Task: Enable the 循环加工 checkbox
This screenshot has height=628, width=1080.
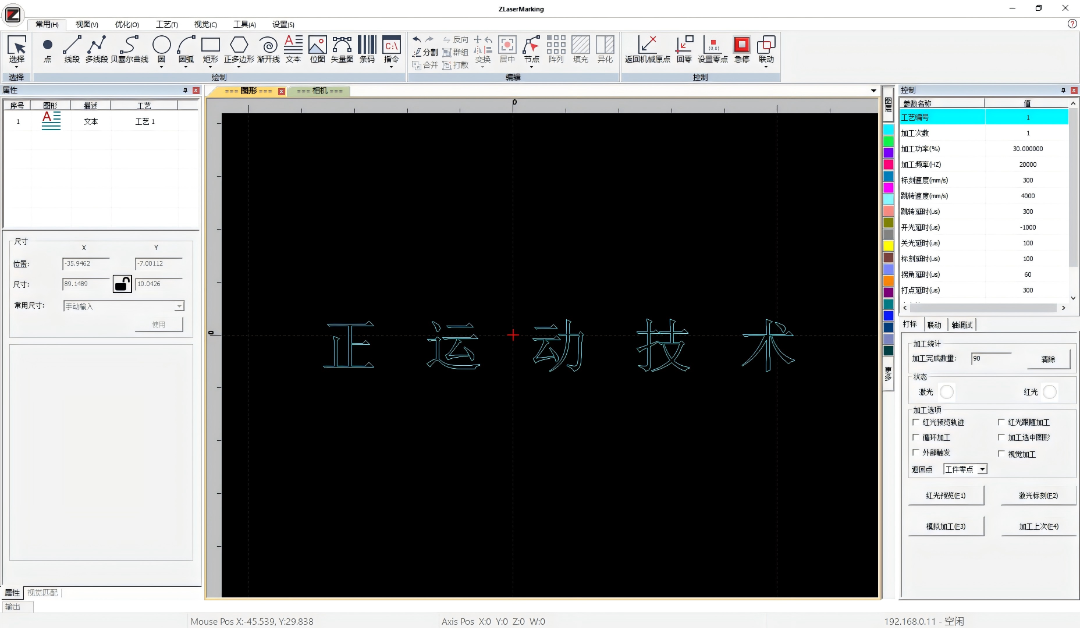Action: tap(915, 436)
